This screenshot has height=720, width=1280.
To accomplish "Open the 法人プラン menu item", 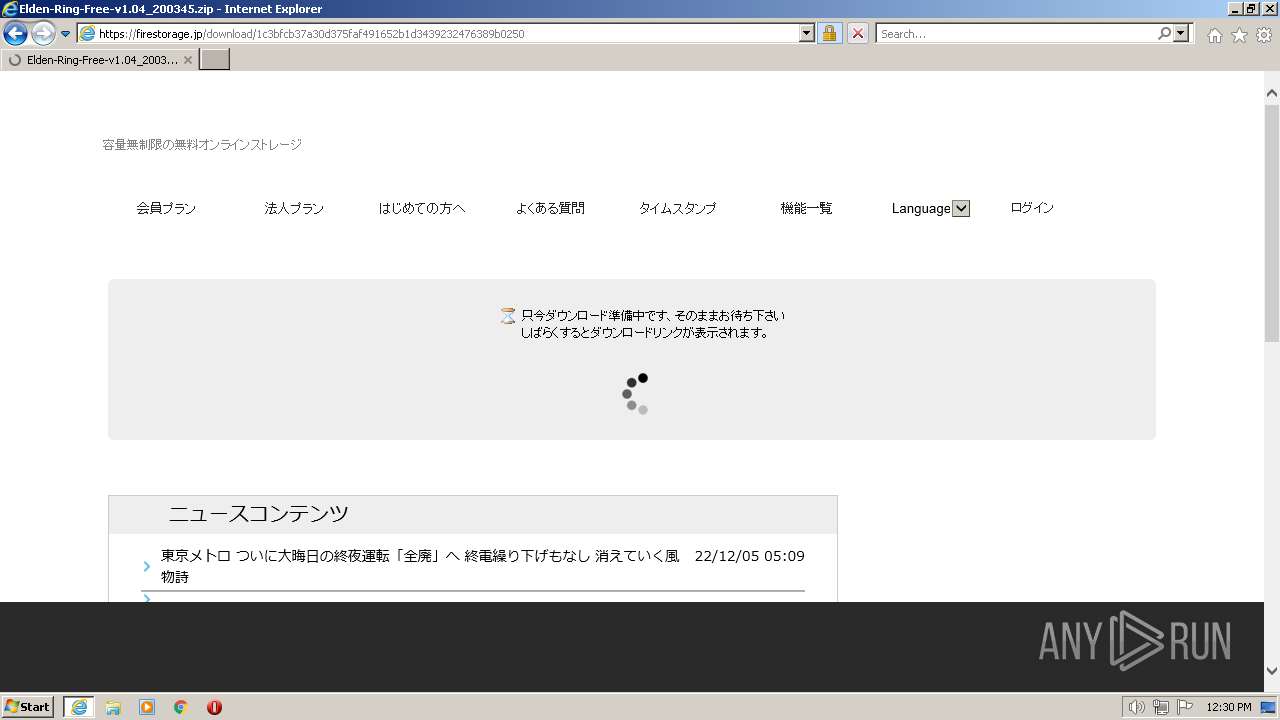I will click(x=294, y=208).
